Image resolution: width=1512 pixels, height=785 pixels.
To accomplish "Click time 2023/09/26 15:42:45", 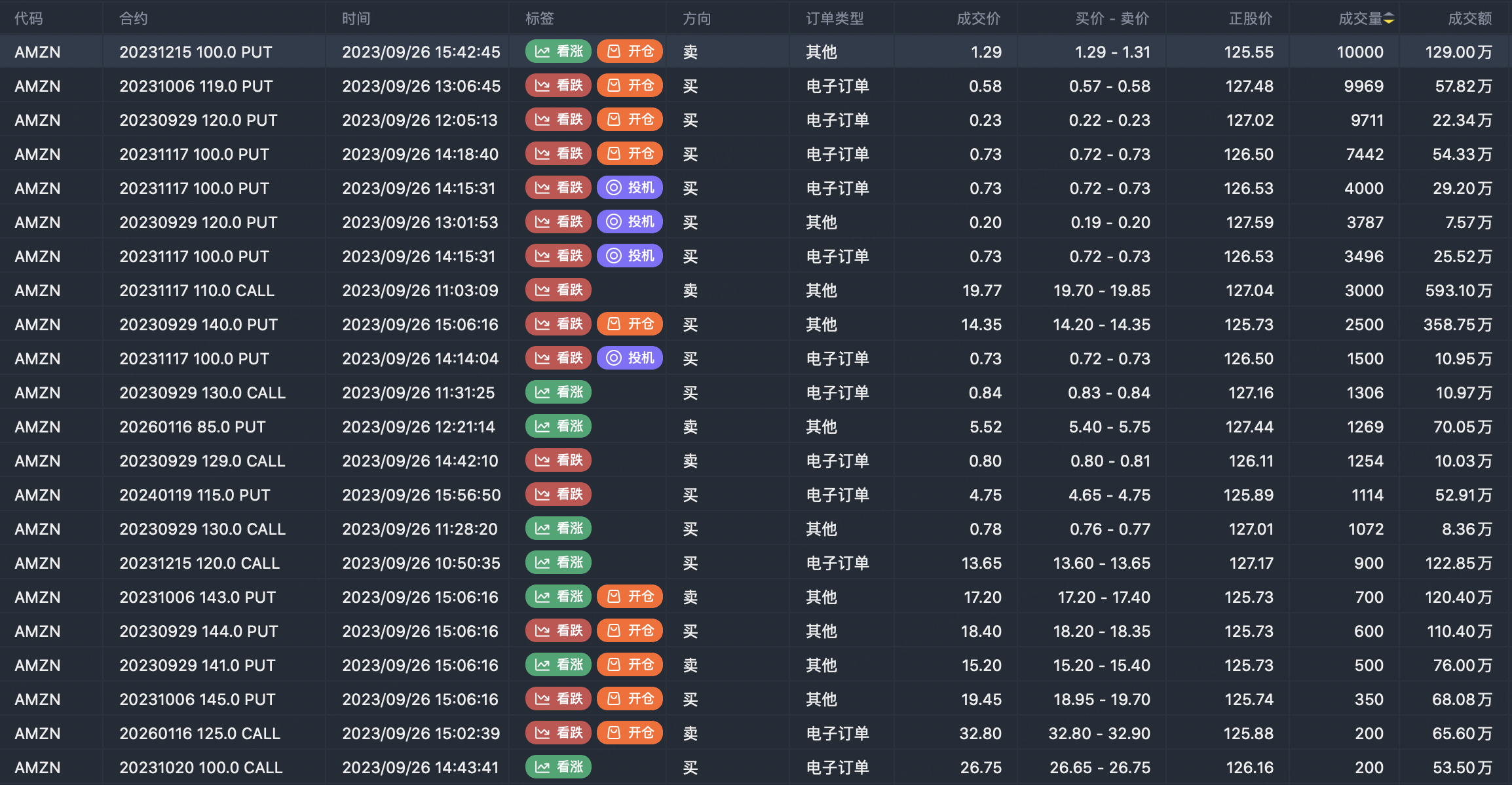I will 421,52.
